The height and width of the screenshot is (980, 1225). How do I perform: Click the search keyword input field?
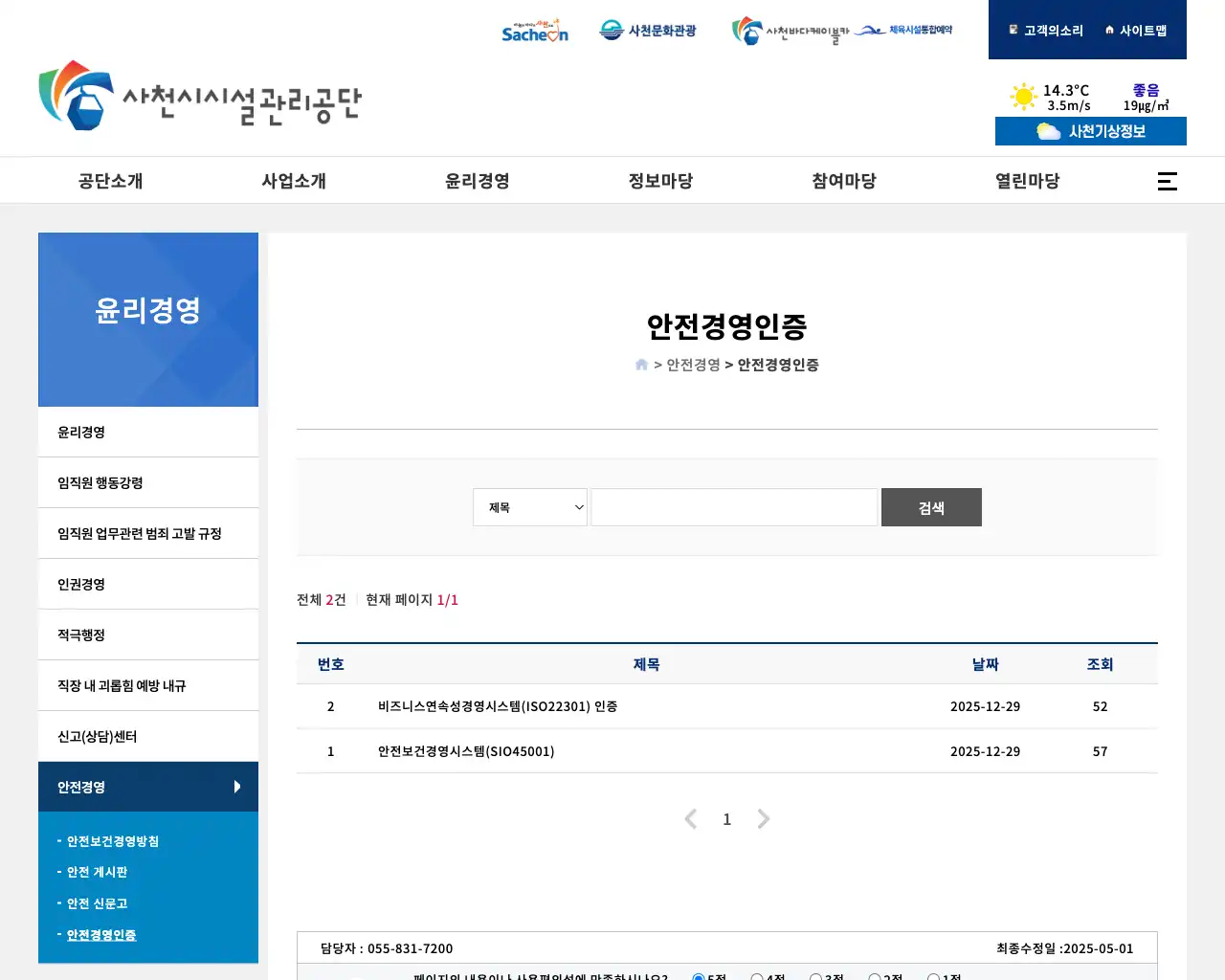(x=734, y=507)
